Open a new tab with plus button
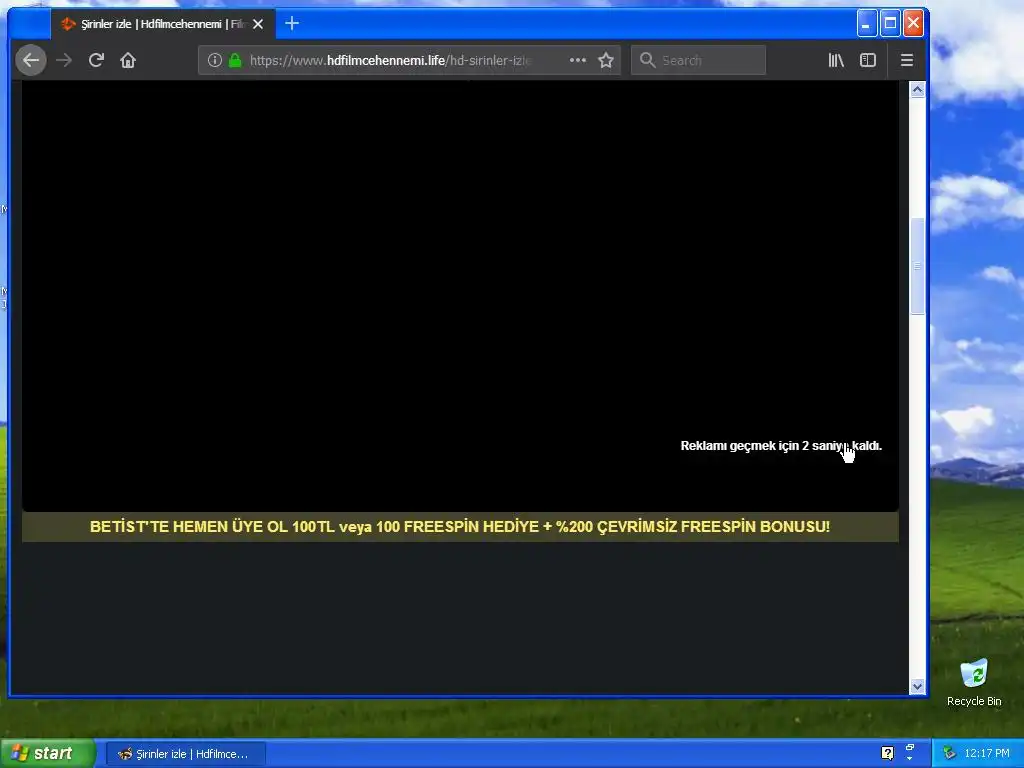The width and height of the screenshot is (1024, 768). click(292, 24)
